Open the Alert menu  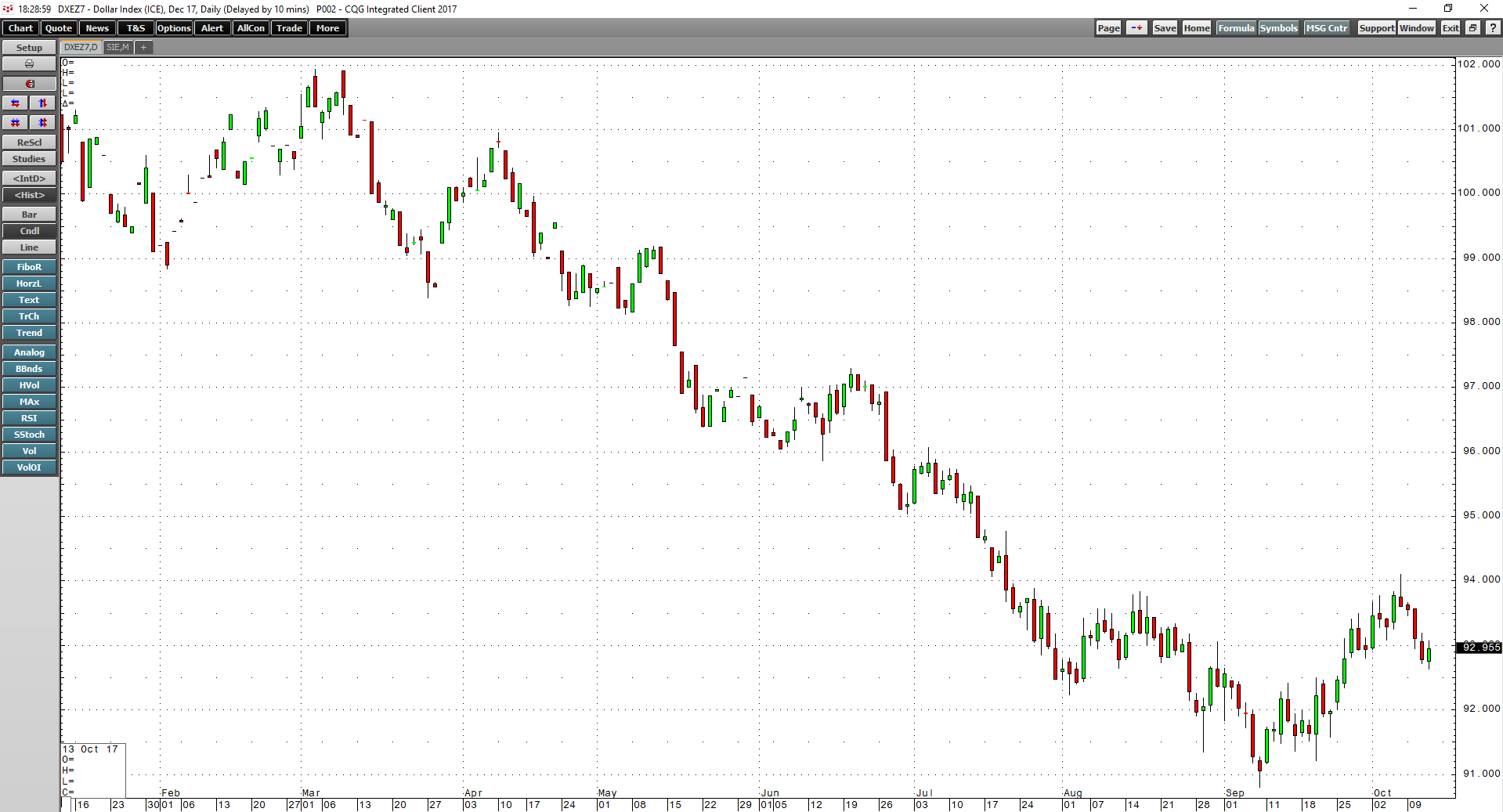pyautogui.click(x=212, y=28)
